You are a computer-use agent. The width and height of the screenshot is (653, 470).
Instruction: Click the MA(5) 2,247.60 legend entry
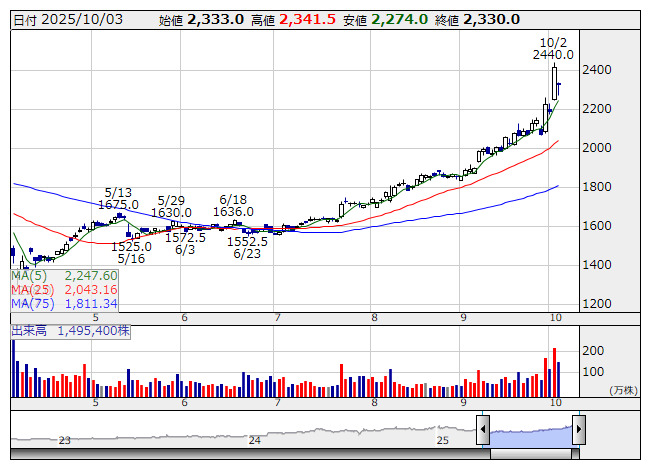pyautogui.click(x=65, y=276)
